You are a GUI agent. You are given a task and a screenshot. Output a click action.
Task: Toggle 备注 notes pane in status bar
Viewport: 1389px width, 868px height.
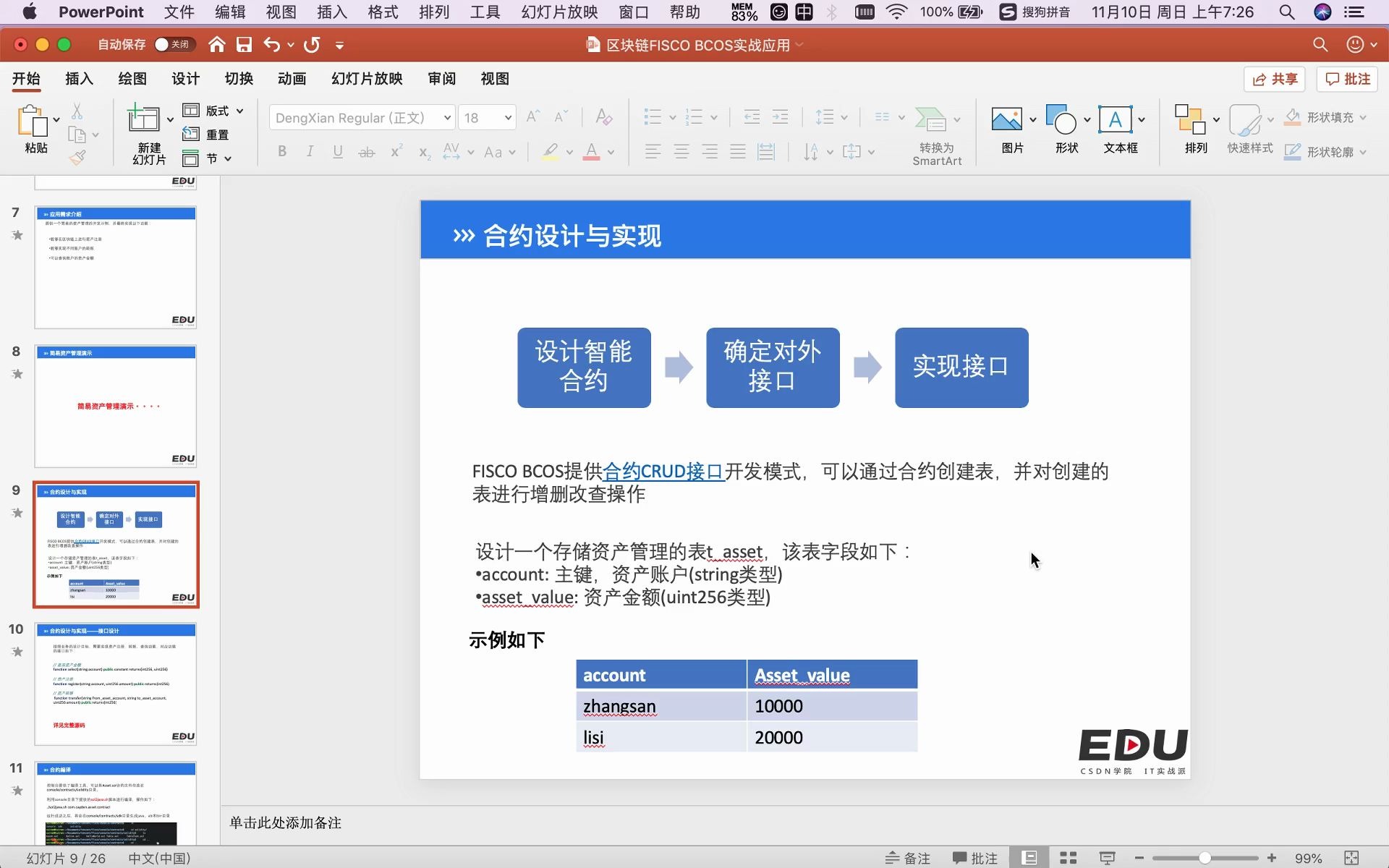point(908,858)
